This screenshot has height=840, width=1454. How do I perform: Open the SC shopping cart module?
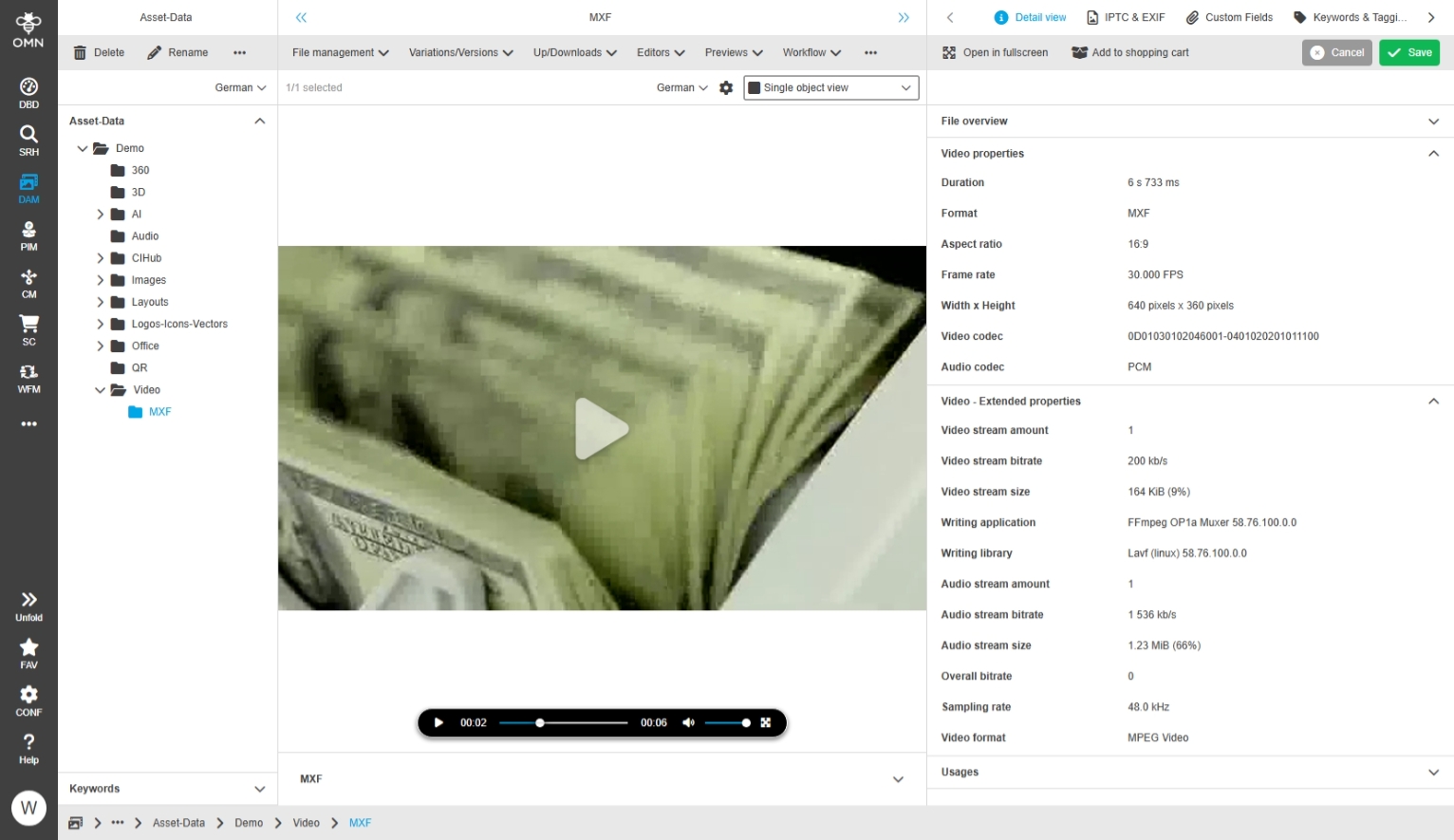coord(28,330)
